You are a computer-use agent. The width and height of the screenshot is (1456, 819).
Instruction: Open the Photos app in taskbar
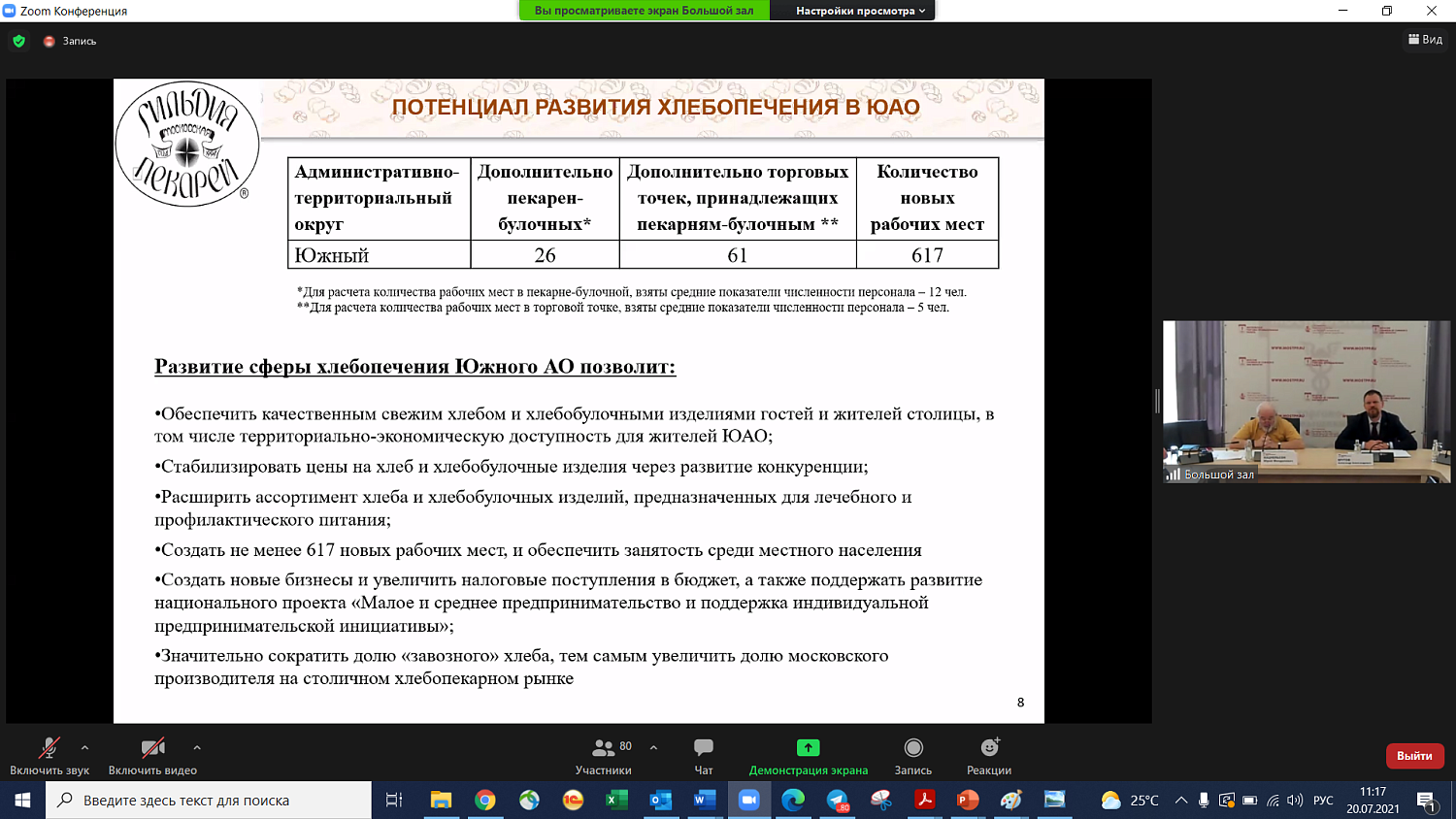(x=1055, y=800)
